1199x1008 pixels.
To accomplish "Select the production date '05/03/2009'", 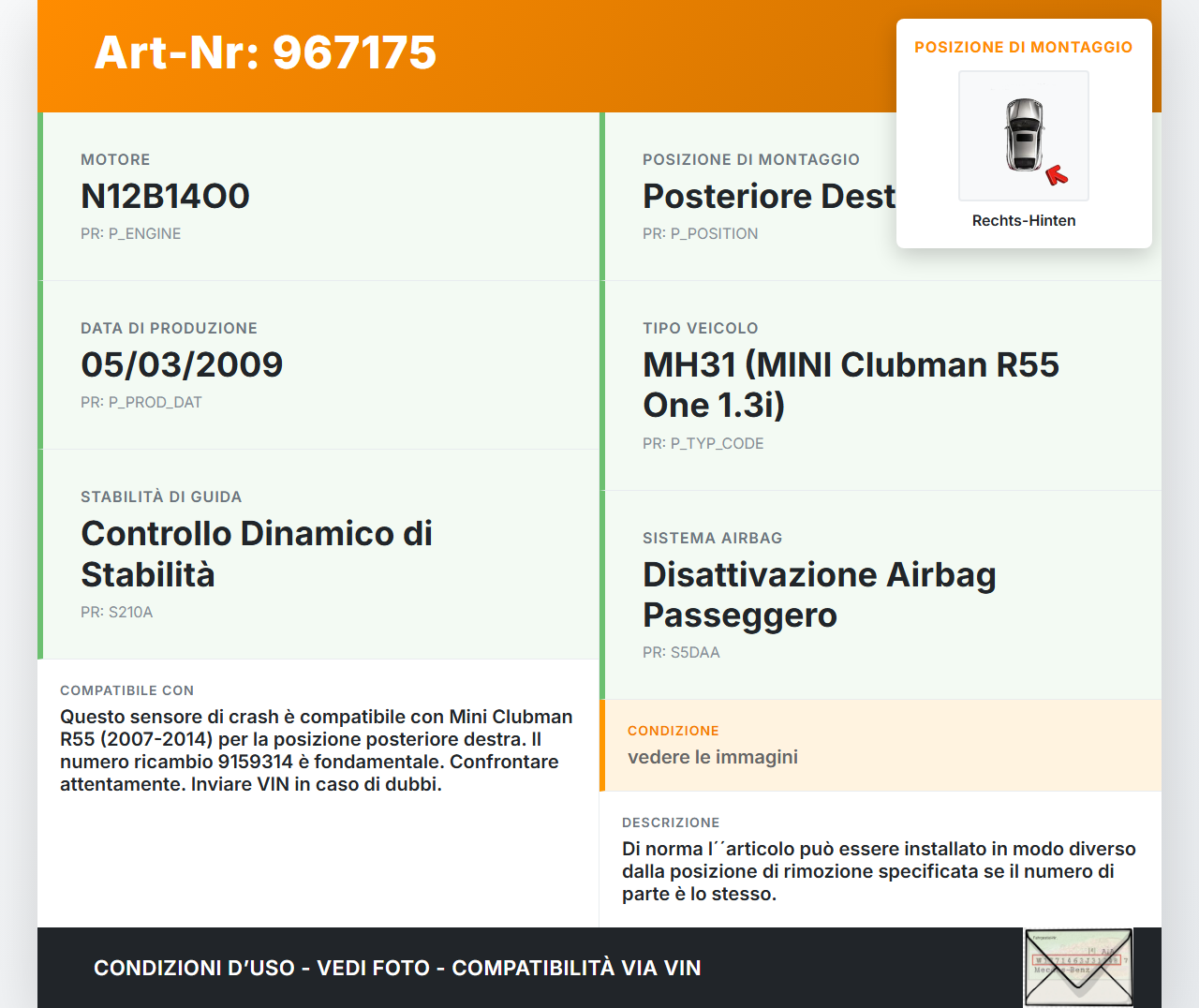I will [182, 364].
